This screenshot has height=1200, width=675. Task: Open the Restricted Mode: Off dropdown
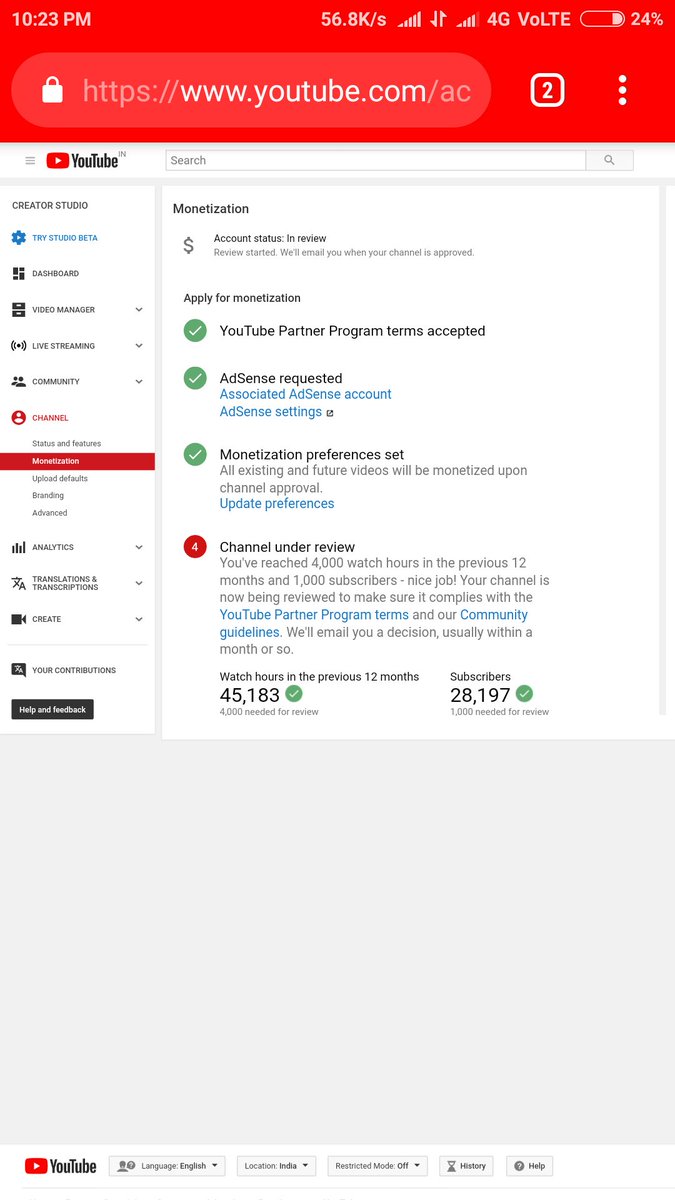(378, 1166)
